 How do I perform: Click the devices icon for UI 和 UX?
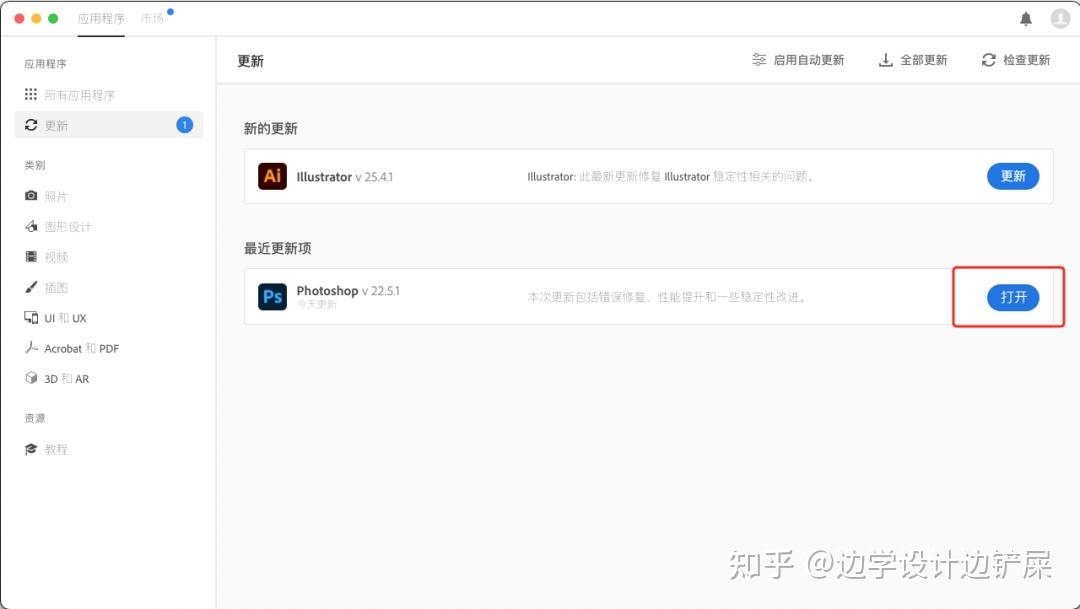[x=31, y=318]
